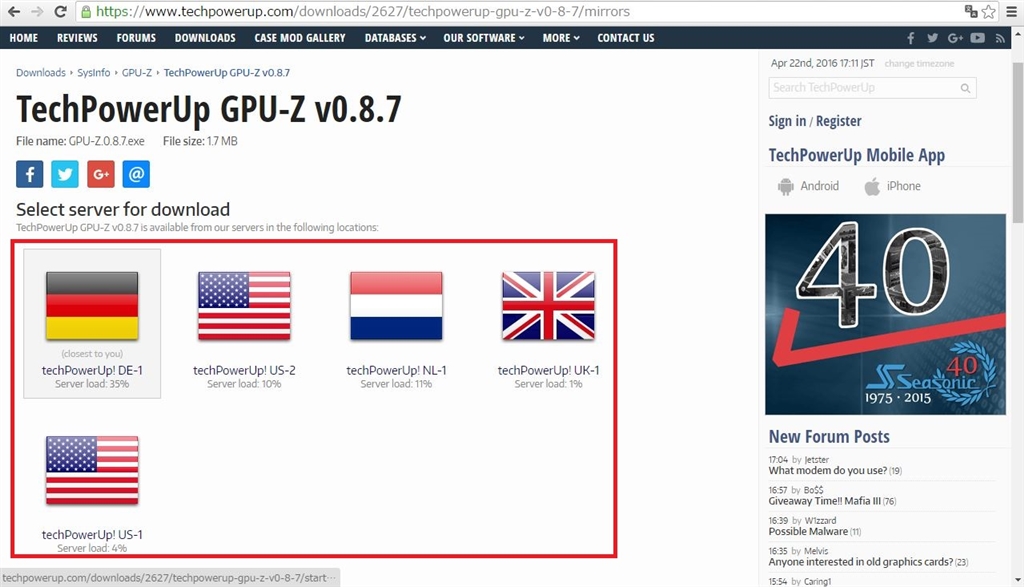Open forum post 'Giveaway Time!! Mafia III'
The height and width of the screenshot is (587, 1024).
(x=824, y=501)
